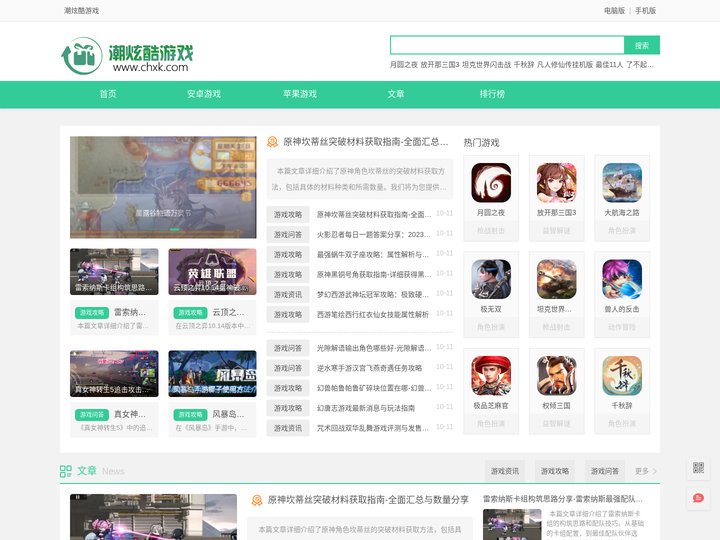Open article 咒术回战双华乱舞游戏评测
Viewport: 720px width, 540px height.
tap(373, 428)
